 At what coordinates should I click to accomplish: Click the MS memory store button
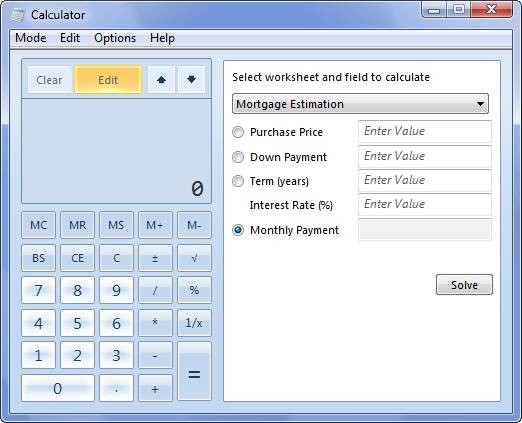pos(116,225)
